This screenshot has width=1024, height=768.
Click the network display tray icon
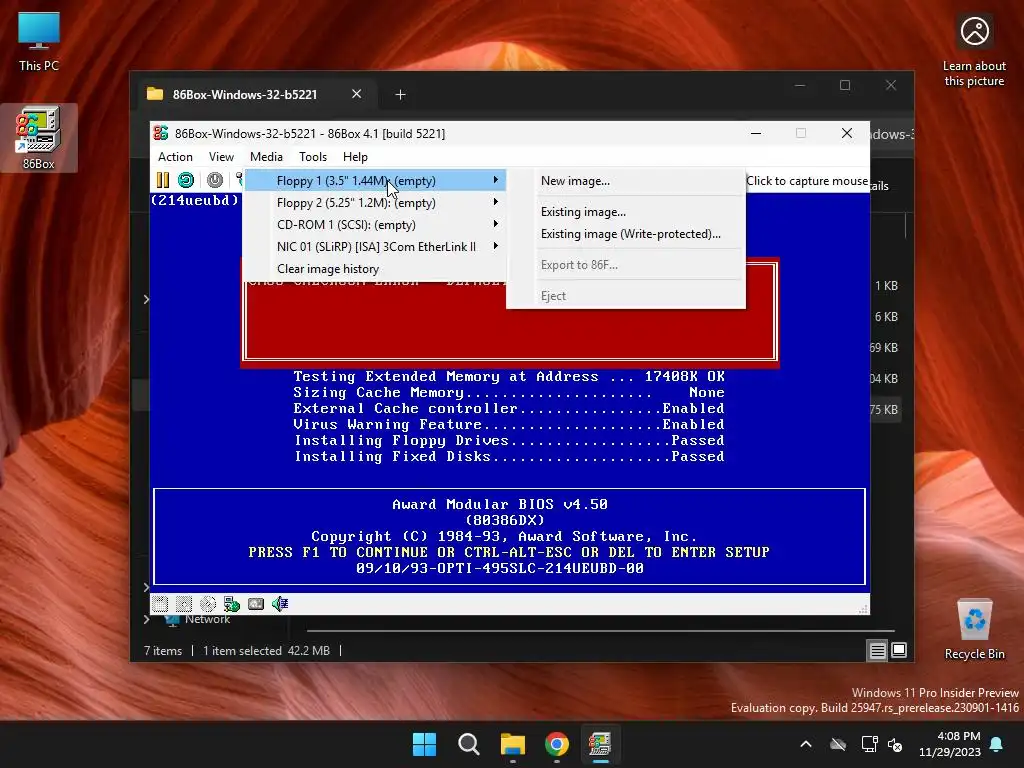coord(869,744)
